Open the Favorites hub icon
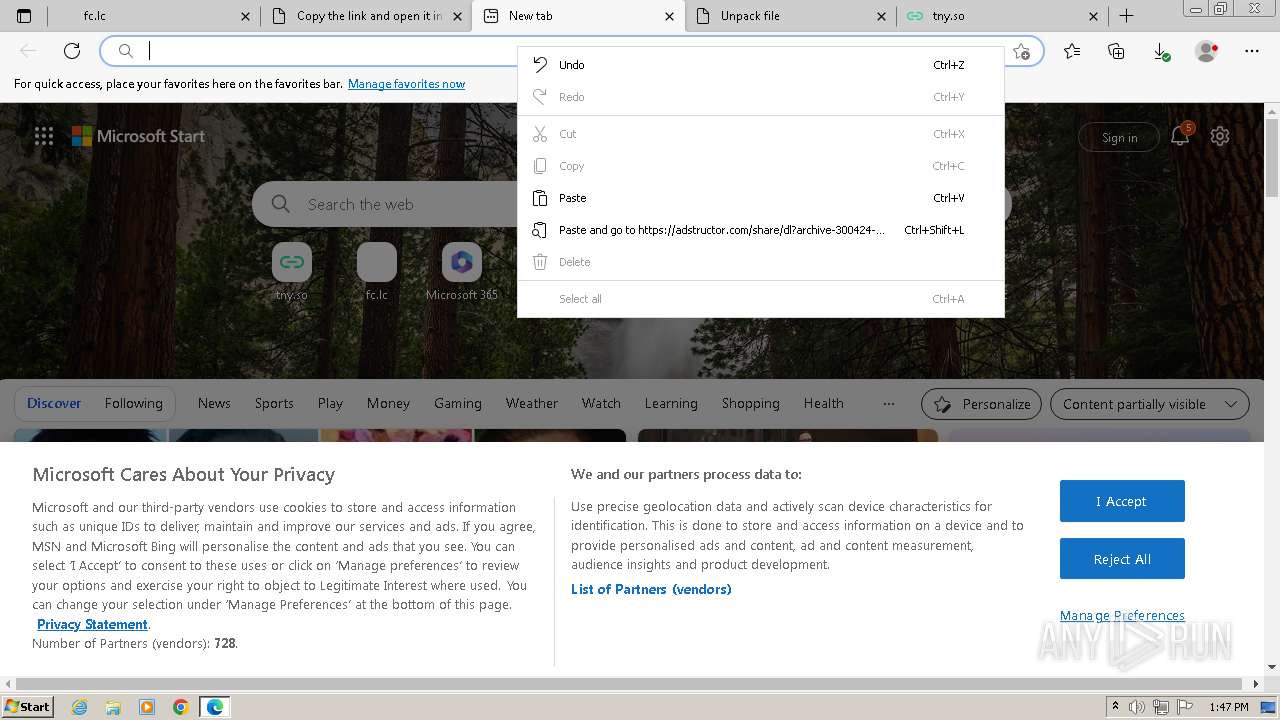1280x720 pixels. pyautogui.click(x=1072, y=51)
